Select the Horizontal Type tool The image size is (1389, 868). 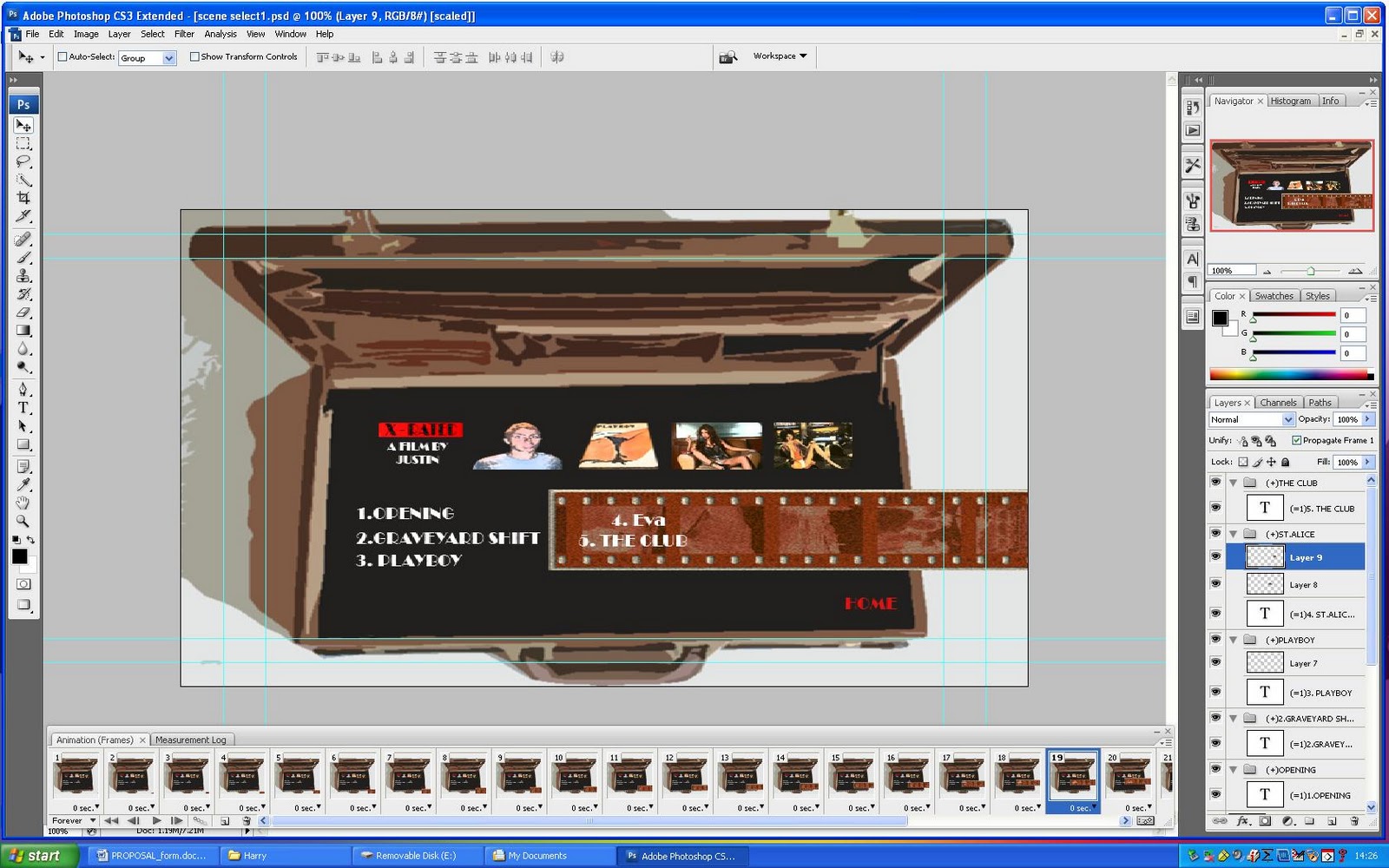[x=23, y=408]
